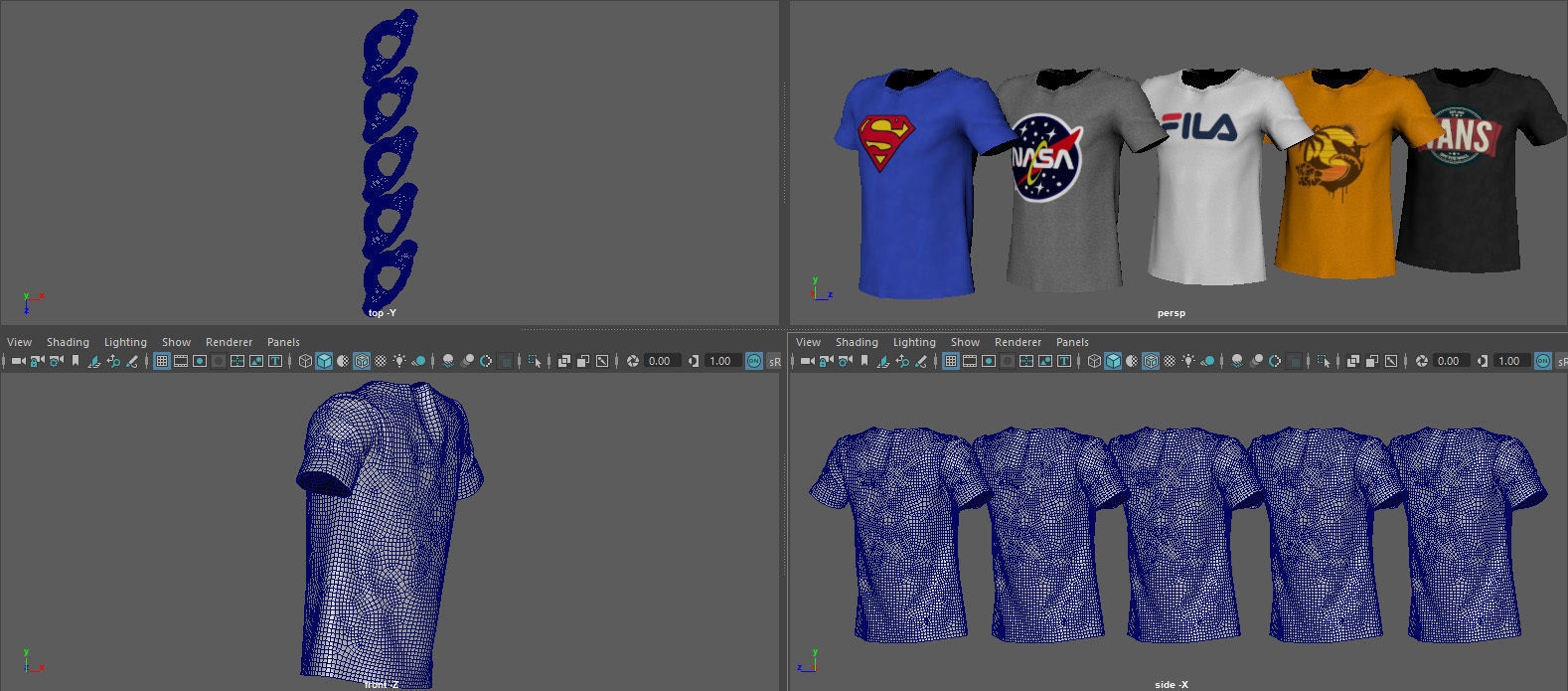Click Isolate Select icon in front -Z panel
Image resolution: width=1568 pixels, height=691 pixels.
tap(535, 361)
